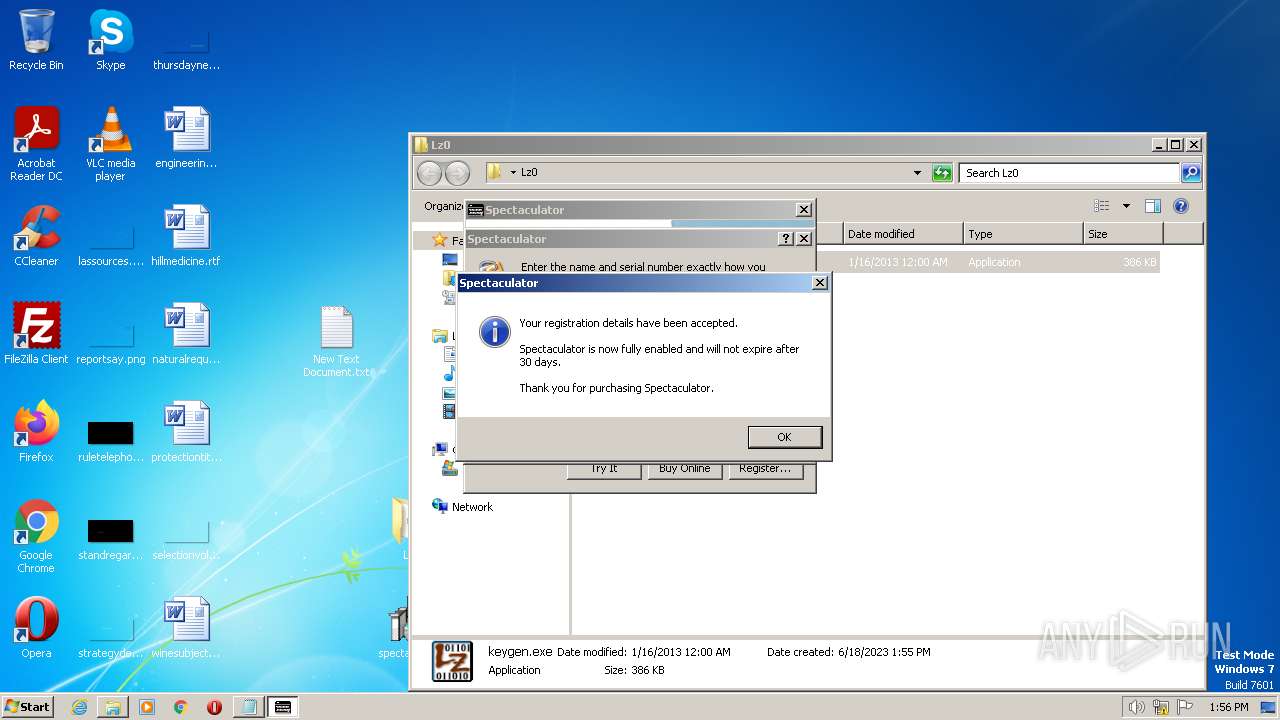Screen dimensions: 1280x720
Task: Sort files by Type column
Action: pos(1023,234)
